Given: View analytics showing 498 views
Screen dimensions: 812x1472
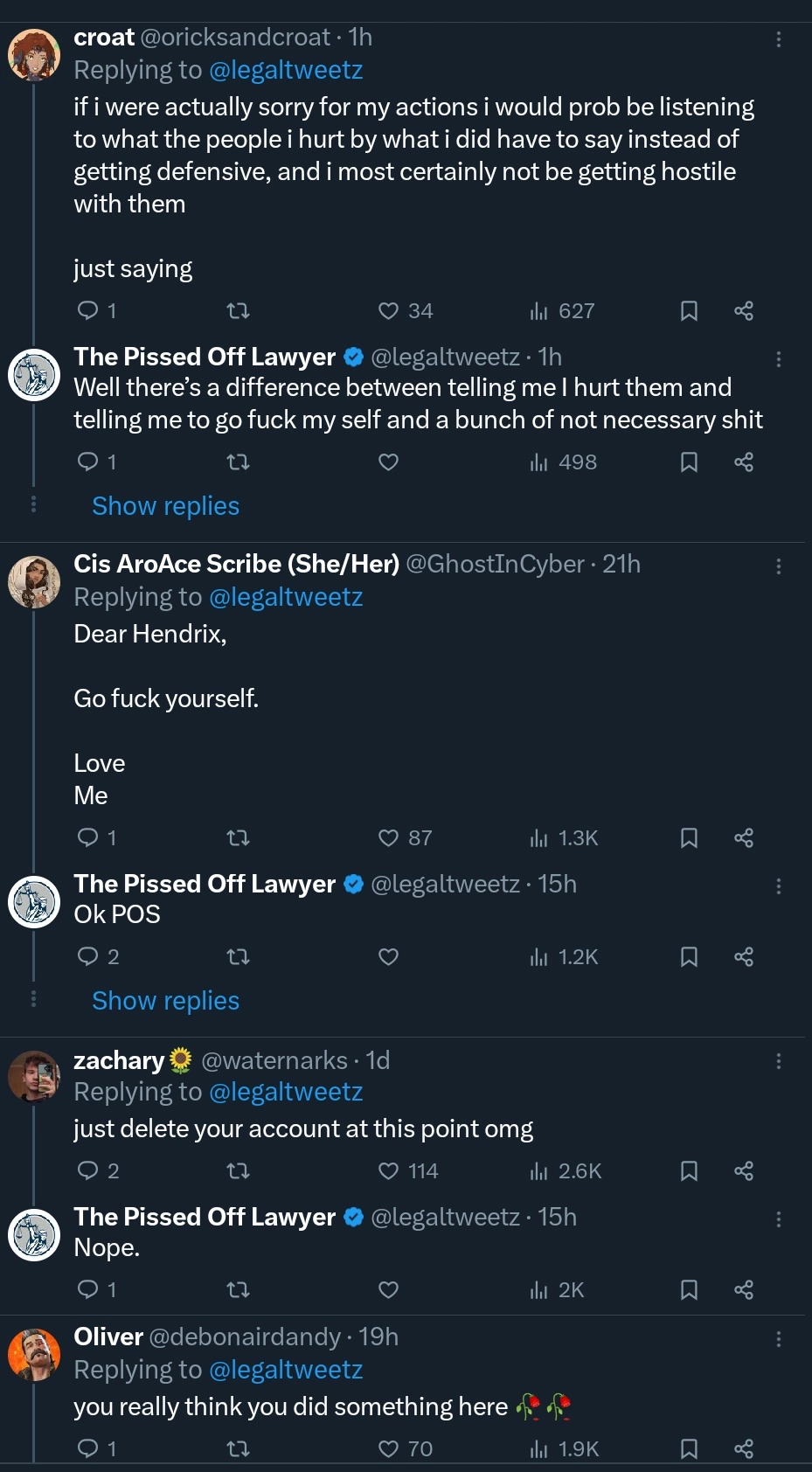Looking at the screenshot, I should (x=563, y=462).
